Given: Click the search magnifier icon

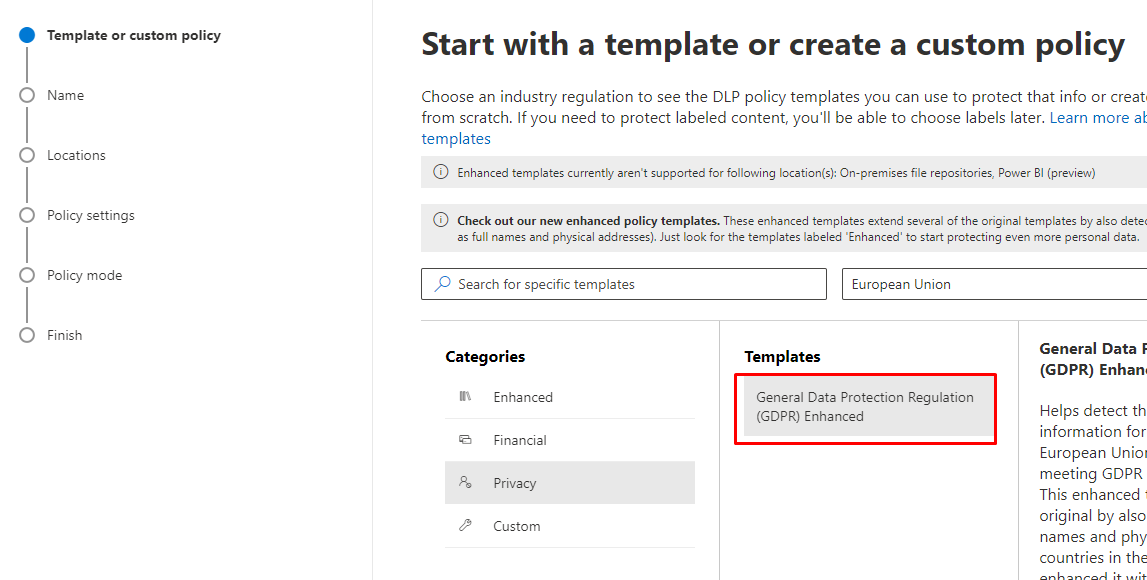Looking at the screenshot, I should (x=442, y=284).
